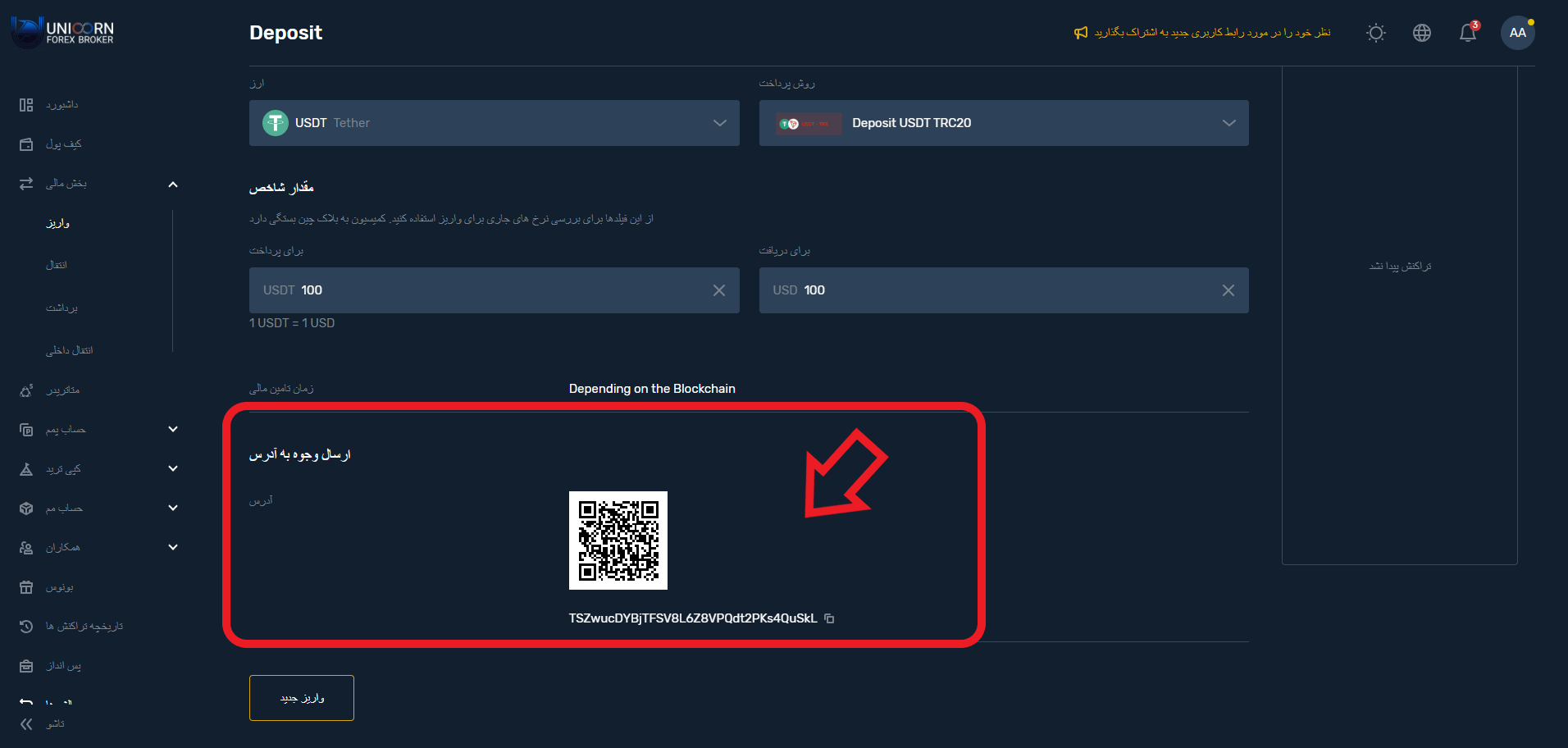
Task: Click 'تراکنش پیدا نشد' no-transactions text
Action: pyautogui.click(x=1400, y=266)
